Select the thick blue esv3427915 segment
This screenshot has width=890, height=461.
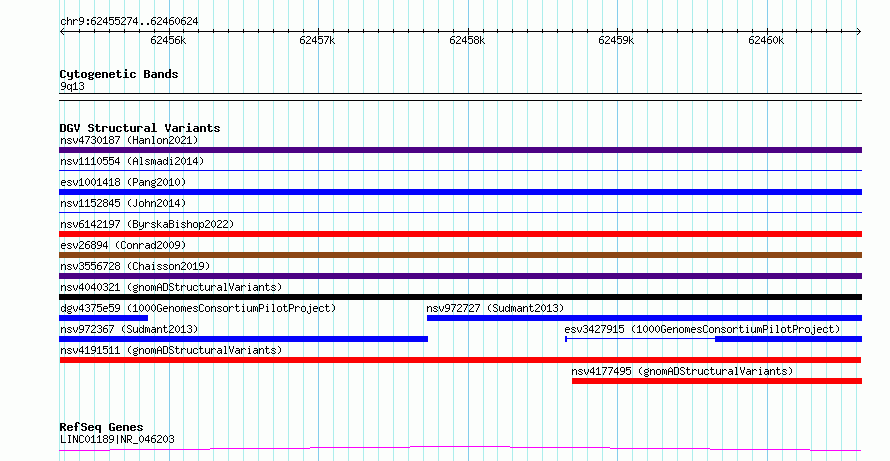click(x=788, y=339)
